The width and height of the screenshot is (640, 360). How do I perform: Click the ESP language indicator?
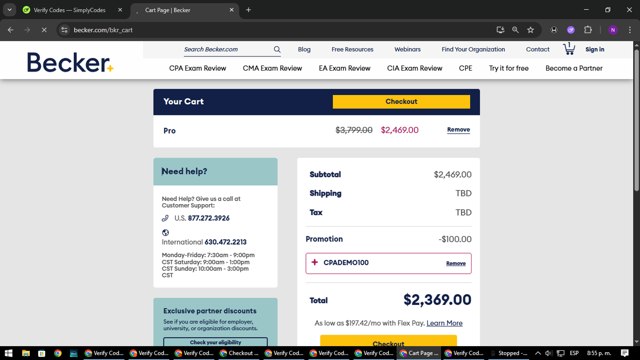coord(574,353)
